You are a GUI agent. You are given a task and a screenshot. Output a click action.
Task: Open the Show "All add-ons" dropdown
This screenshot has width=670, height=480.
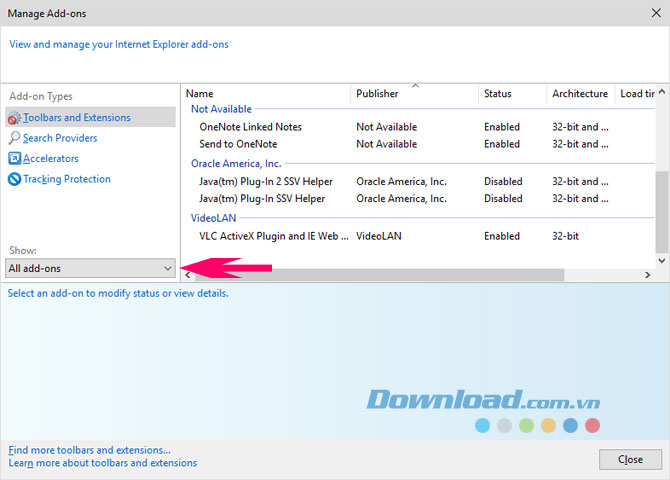click(90, 268)
